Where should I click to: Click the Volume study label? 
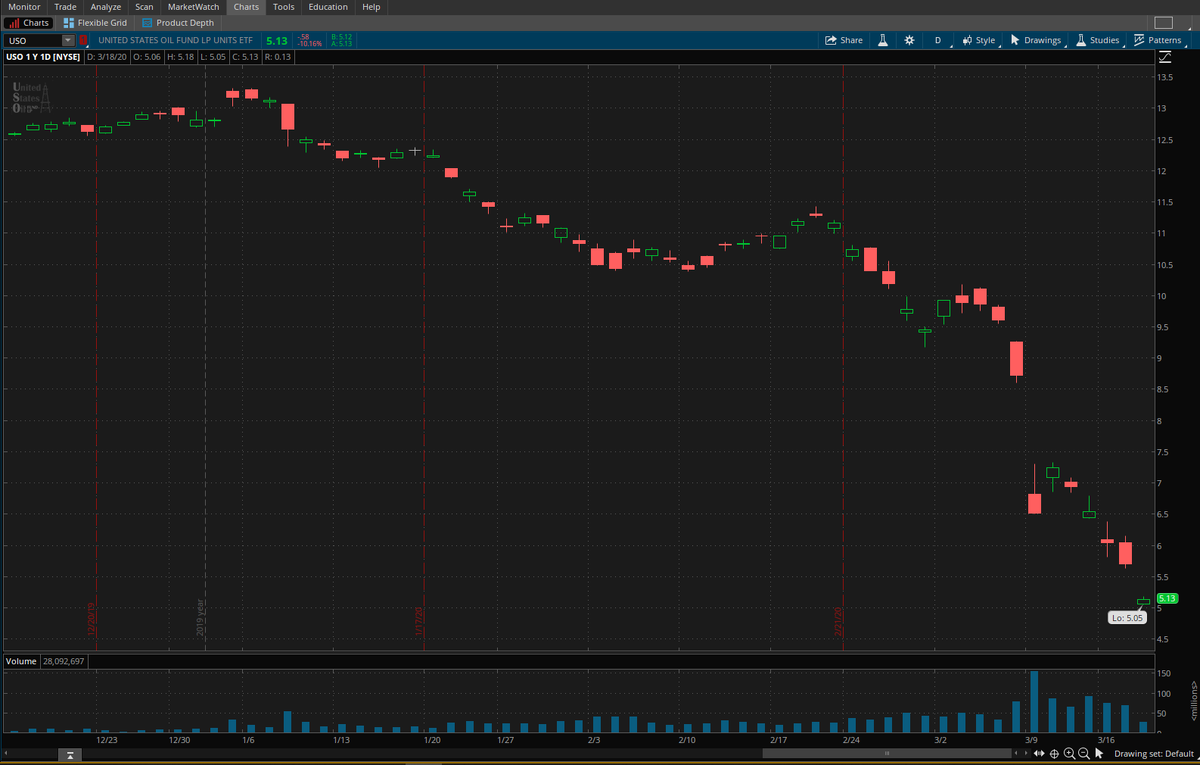pos(21,662)
